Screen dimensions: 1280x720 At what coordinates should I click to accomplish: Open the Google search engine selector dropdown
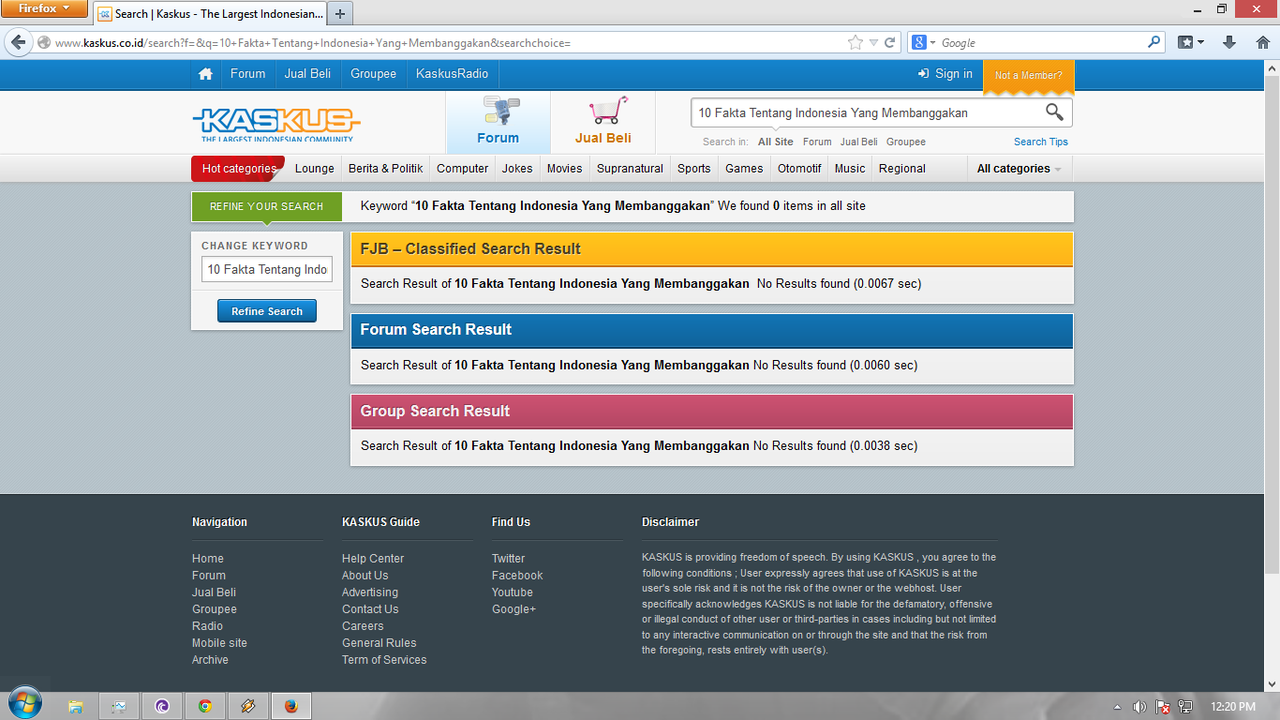(x=924, y=42)
